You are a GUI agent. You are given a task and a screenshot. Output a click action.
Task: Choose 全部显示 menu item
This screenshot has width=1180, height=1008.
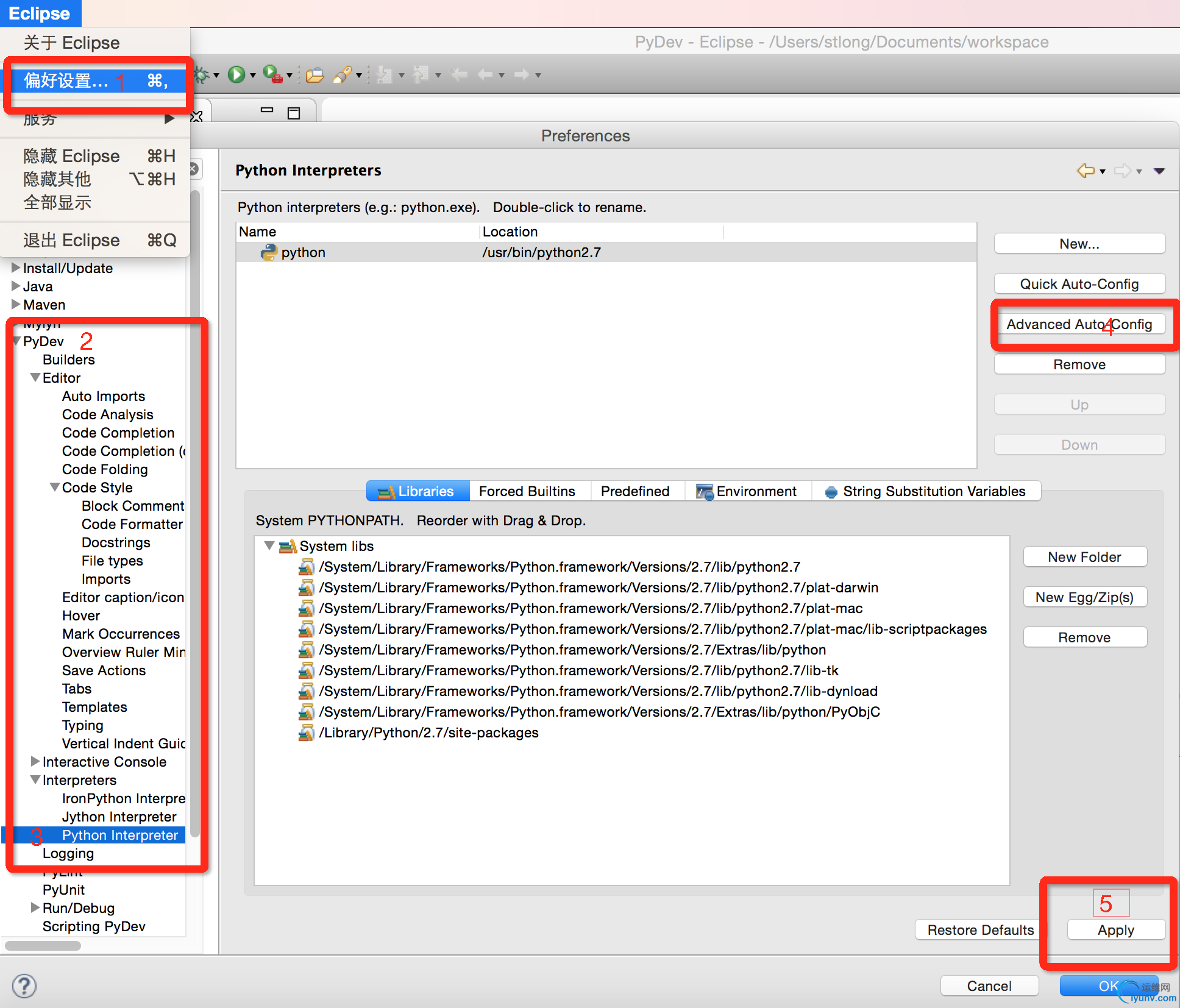click(x=95, y=202)
